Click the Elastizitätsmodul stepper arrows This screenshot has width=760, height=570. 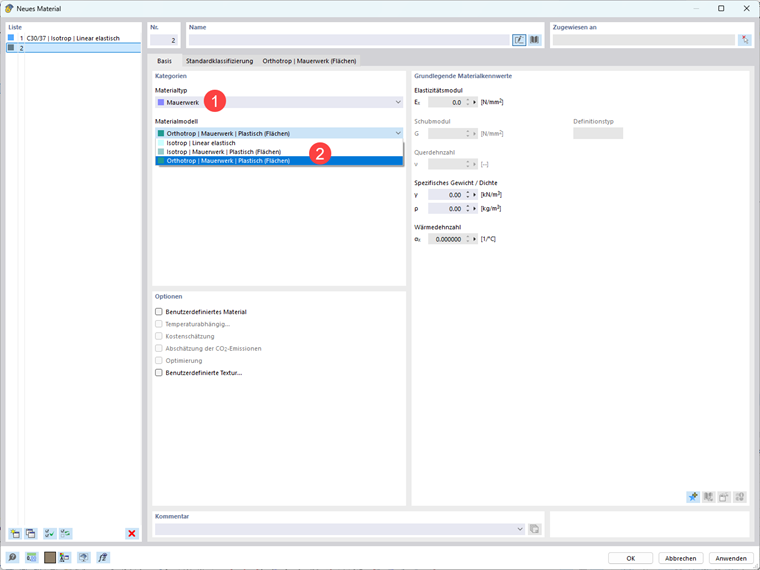(468, 102)
